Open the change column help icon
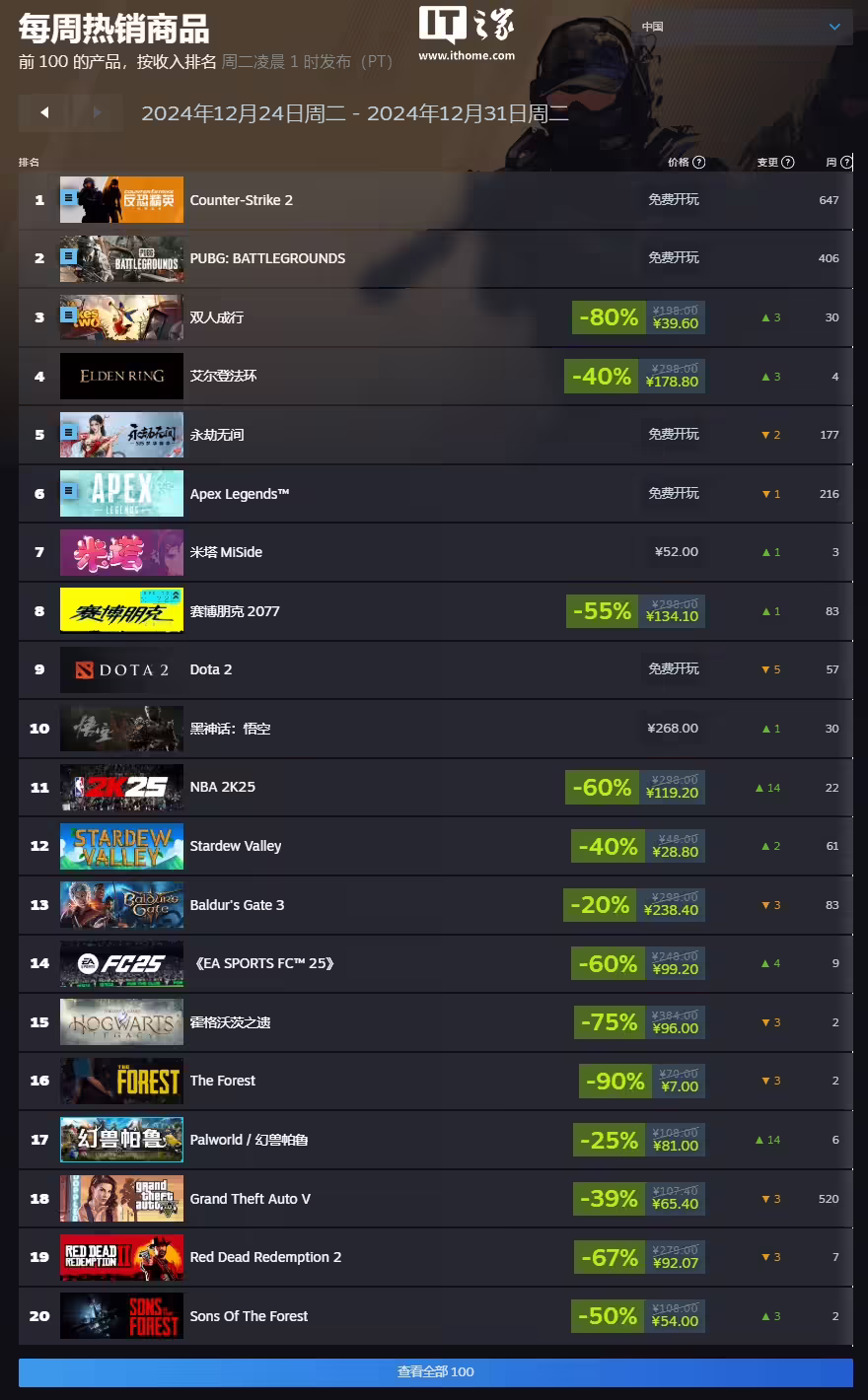The height and width of the screenshot is (1400, 868). pos(788,163)
